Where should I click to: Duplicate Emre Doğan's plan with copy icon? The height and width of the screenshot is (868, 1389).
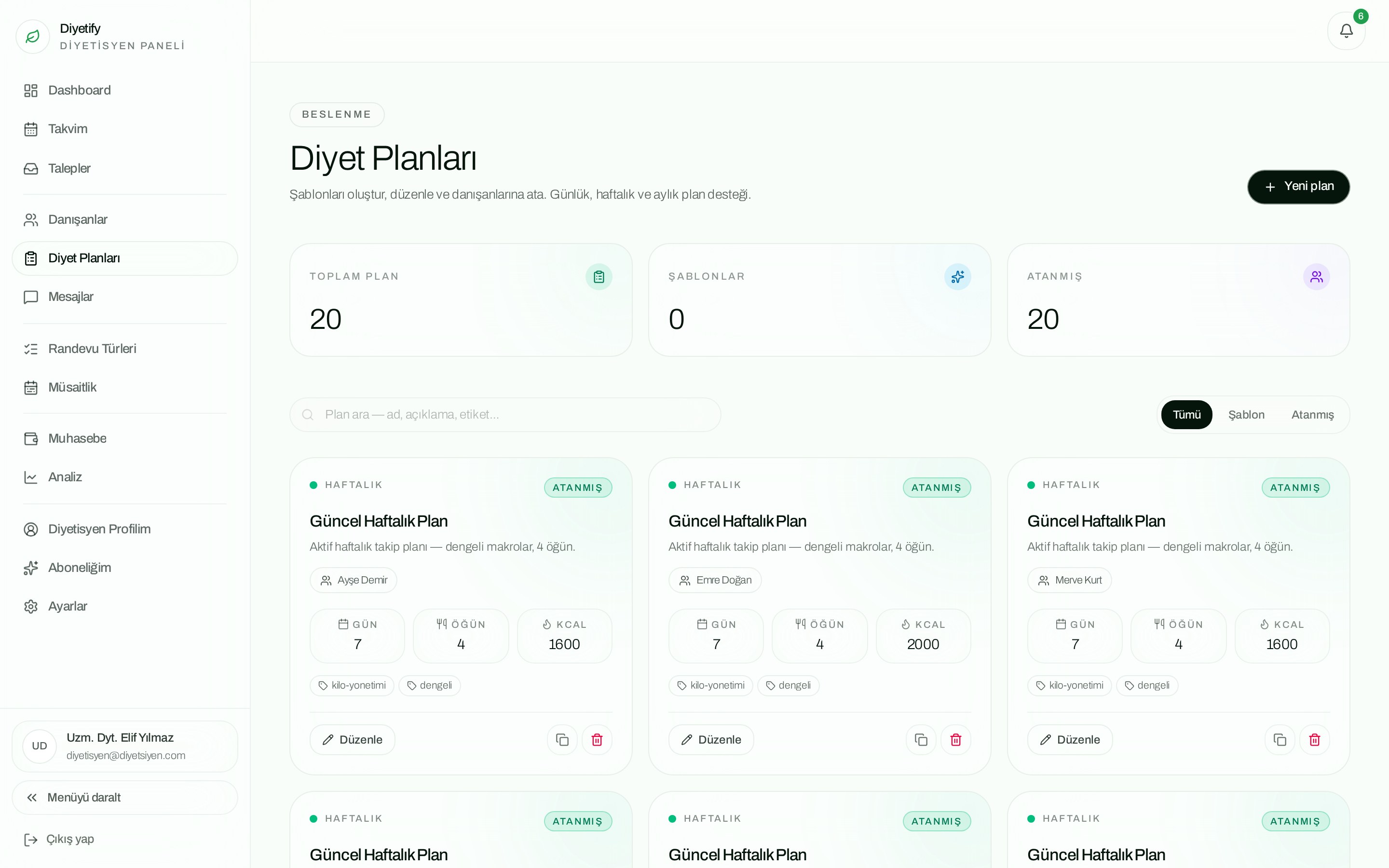coord(921,739)
